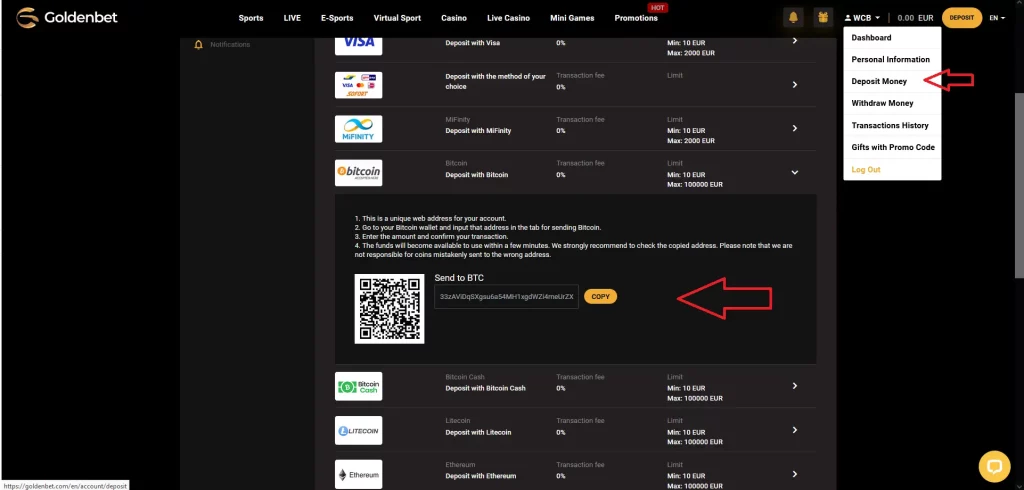Click the 'Deposit with Ethereum' text
This screenshot has height=490, width=1024.
pos(481,476)
